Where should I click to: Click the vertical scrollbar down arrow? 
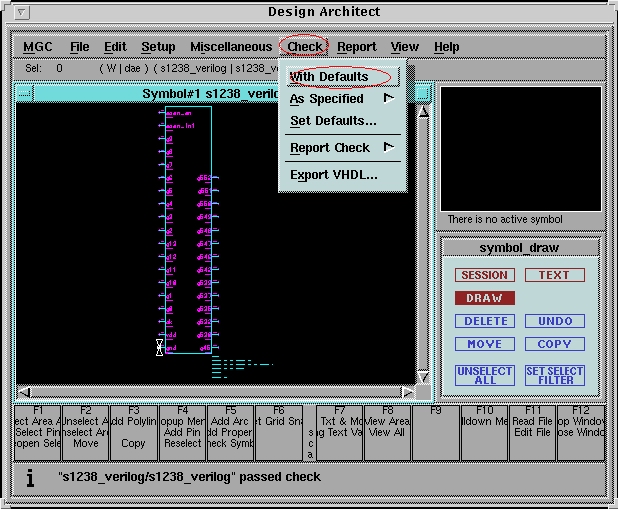click(423, 377)
